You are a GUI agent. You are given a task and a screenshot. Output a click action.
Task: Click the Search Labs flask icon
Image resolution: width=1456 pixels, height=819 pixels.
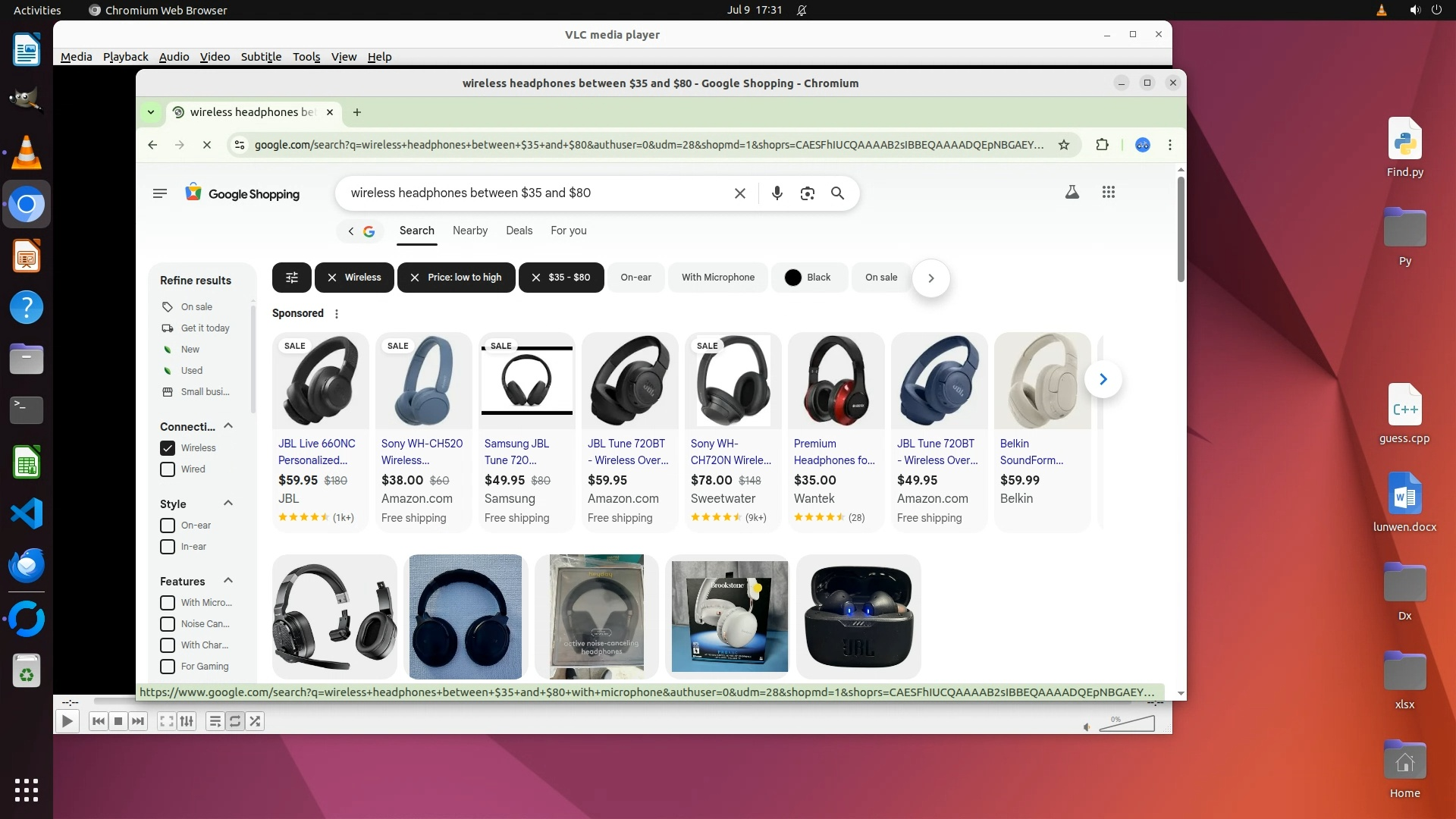pos(1072,193)
